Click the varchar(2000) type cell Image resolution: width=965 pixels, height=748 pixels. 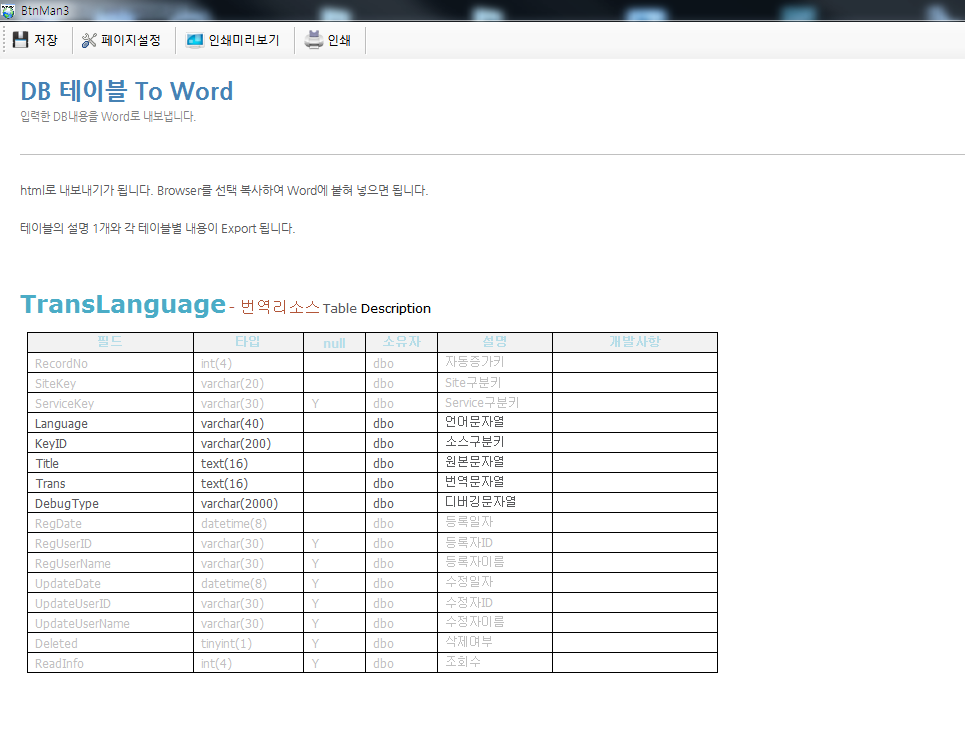tap(248, 503)
